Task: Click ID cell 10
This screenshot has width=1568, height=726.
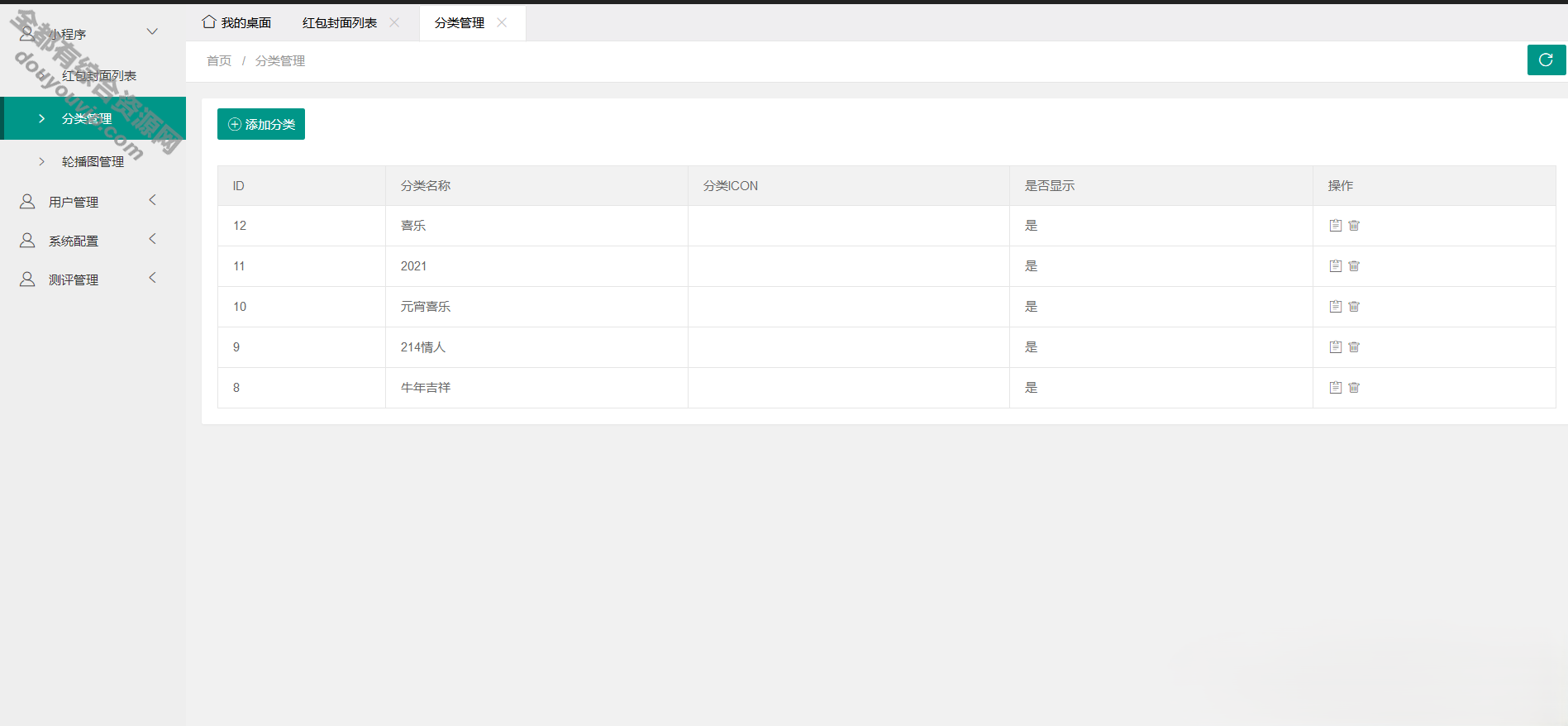Action: [302, 307]
